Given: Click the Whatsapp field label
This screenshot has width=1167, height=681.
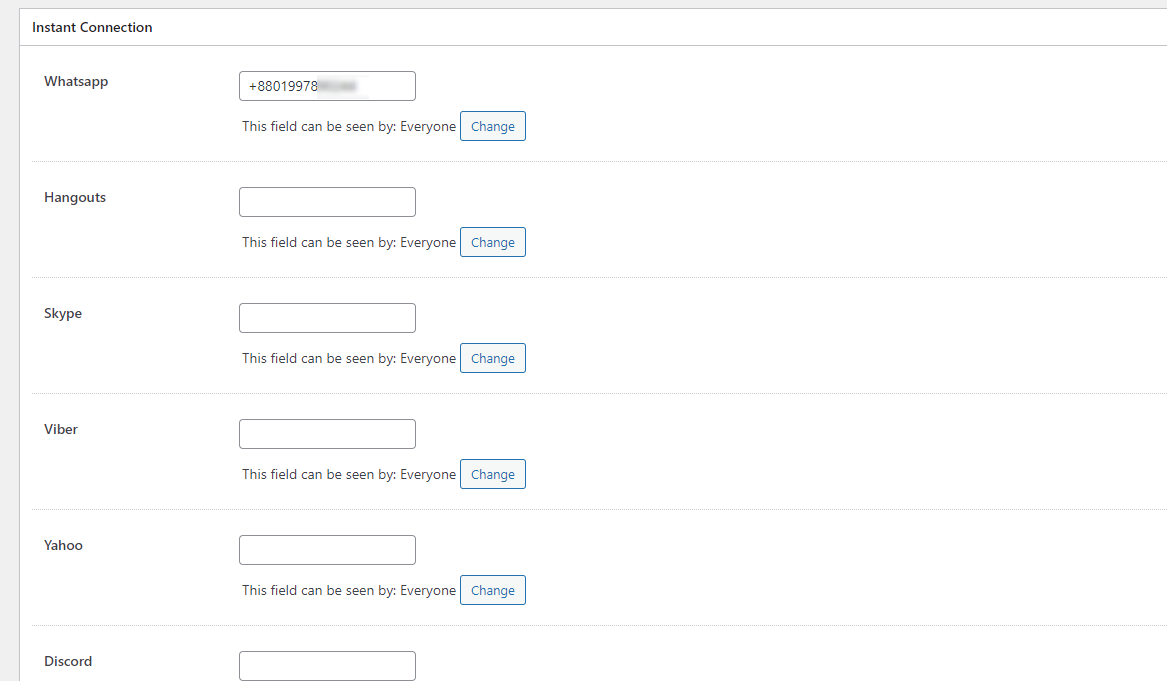Looking at the screenshot, I should pyautogui.click(x=76, y=82).
